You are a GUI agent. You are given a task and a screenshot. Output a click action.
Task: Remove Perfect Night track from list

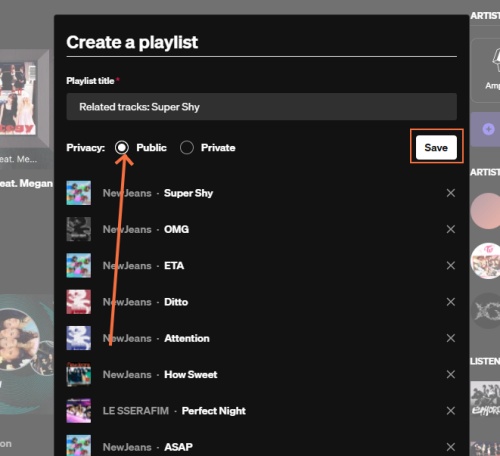[x=451, y=411]
